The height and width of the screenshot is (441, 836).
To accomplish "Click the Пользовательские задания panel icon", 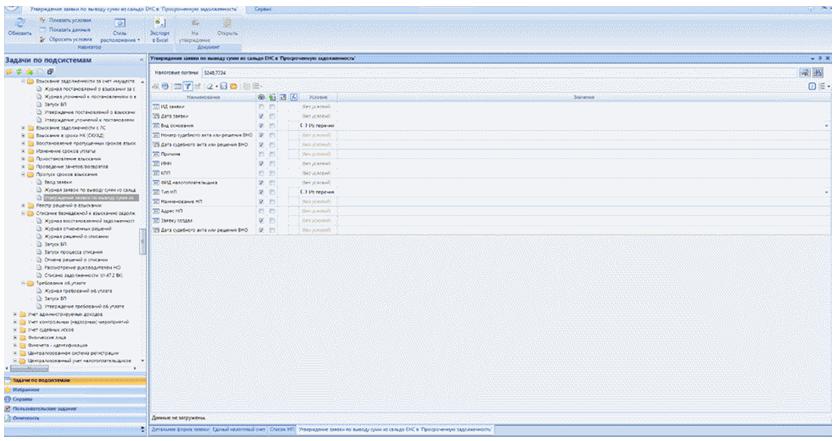I will [5, 410].
